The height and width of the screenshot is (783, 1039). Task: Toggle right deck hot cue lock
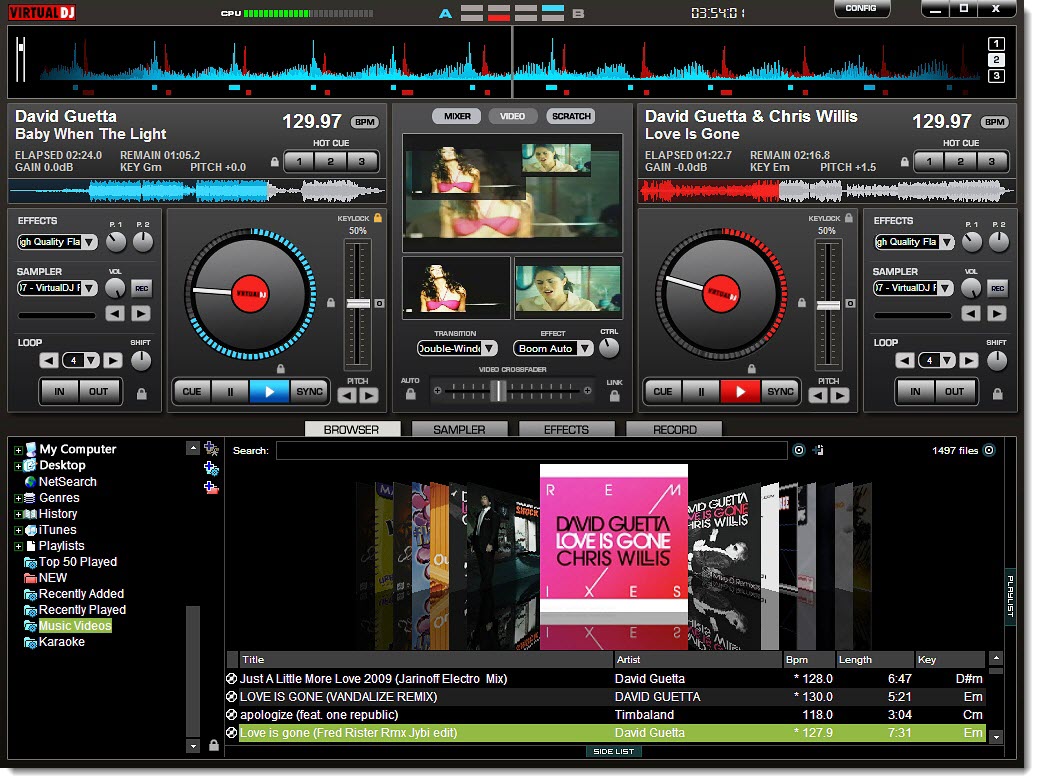904,162
